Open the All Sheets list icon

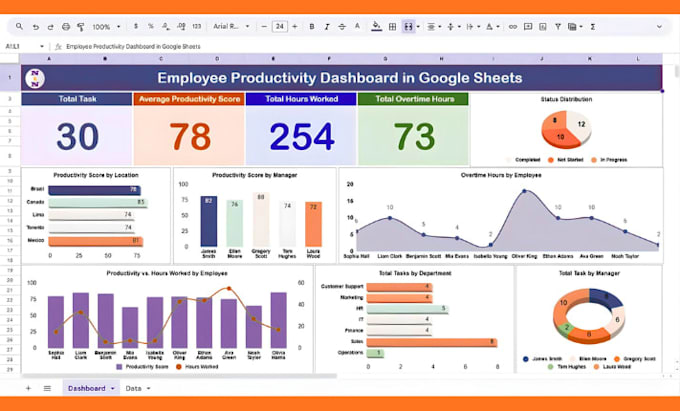pos(47,388)
